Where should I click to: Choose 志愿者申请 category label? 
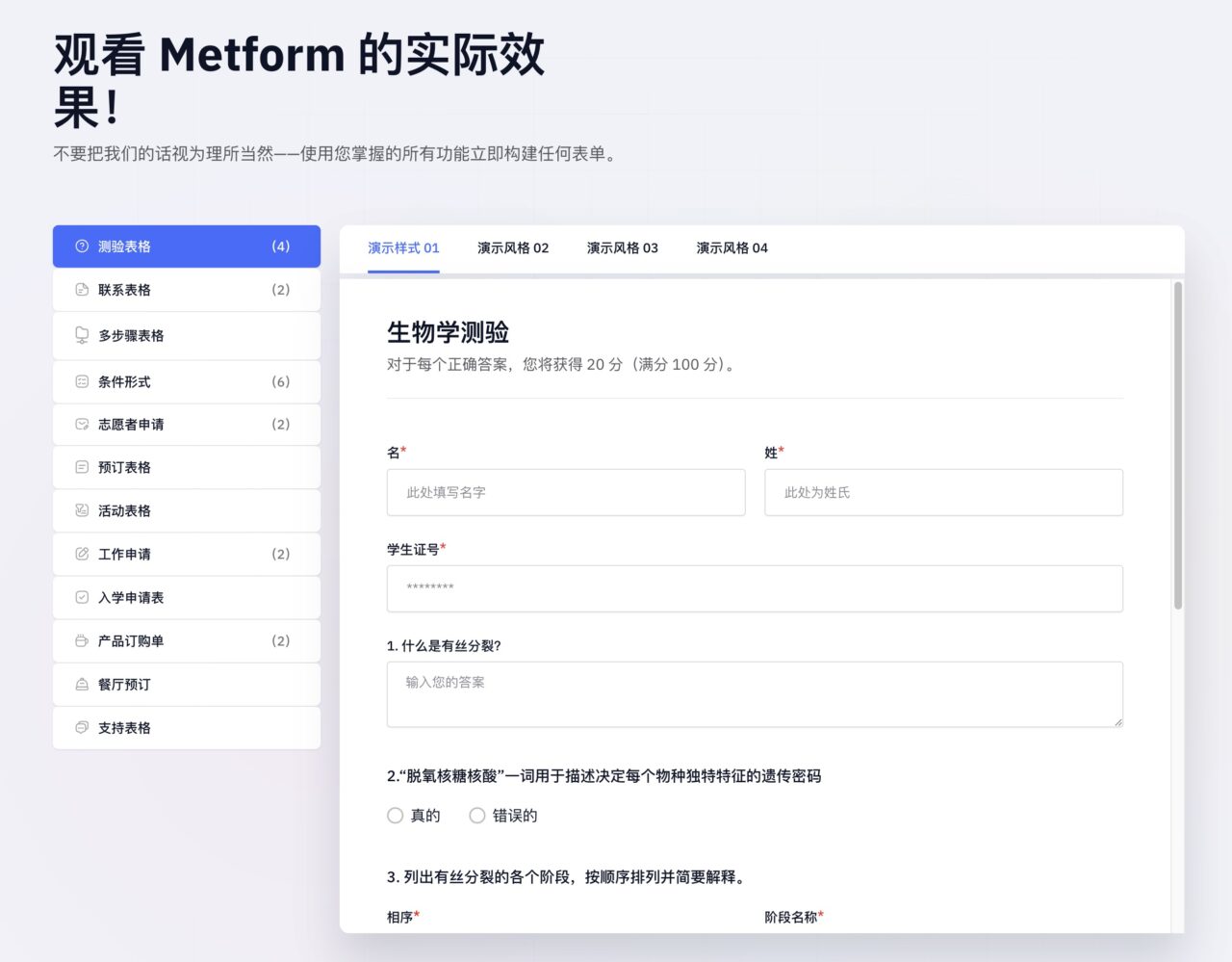coord(131,425)
